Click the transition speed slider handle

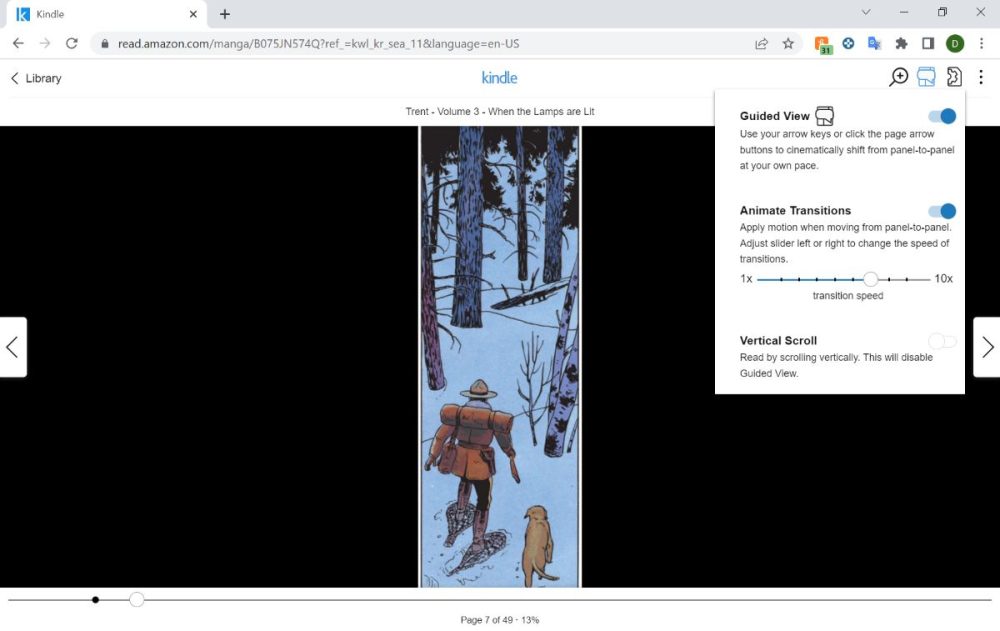(871, 279)
